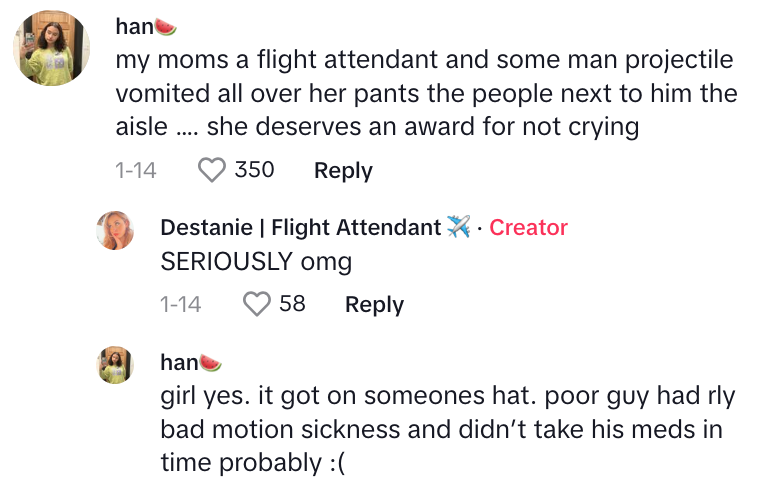Screen dimensions: 762x490
Task: Click the airplane emoji beside Destanie's name
Action: 458,228
